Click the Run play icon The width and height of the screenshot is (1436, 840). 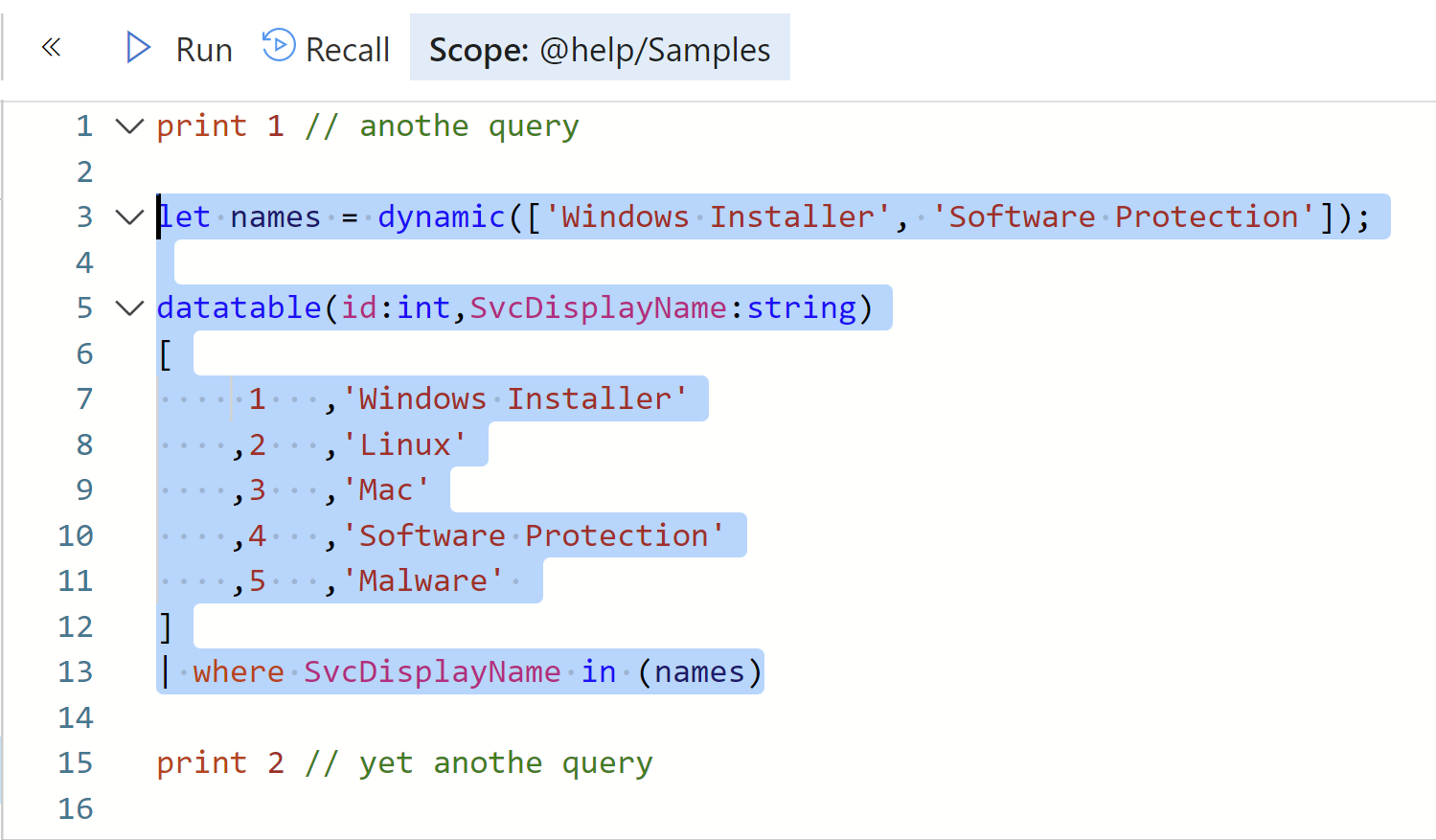click(x=139, y=47)
